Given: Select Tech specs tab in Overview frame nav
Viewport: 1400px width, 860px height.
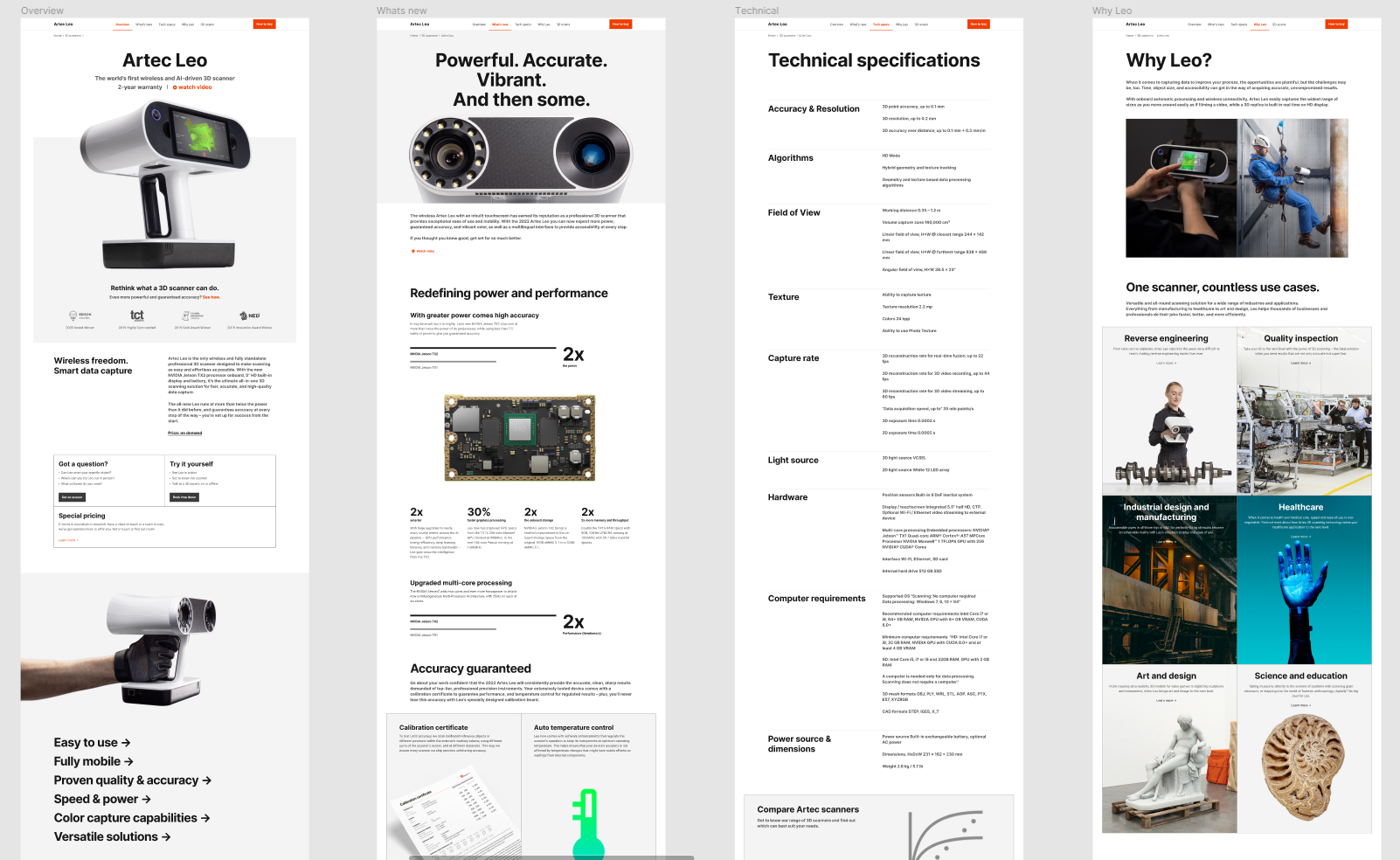Looking at the screenshot, I should (167, 24).
